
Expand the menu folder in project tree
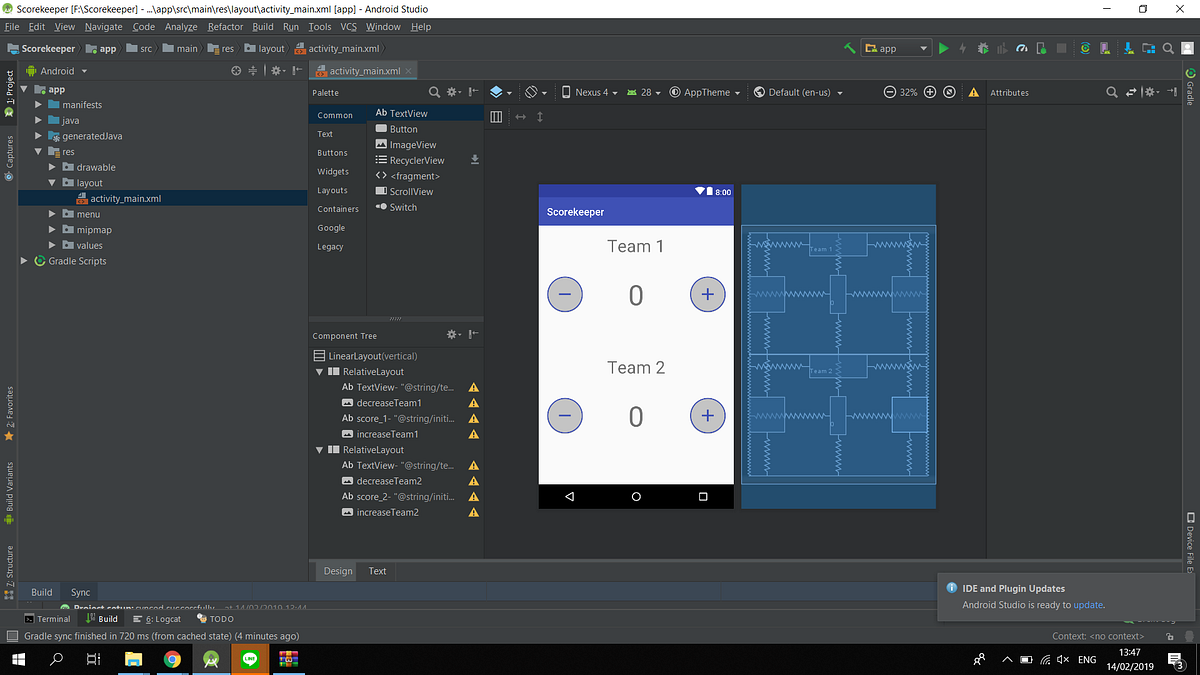coord(52,213)
